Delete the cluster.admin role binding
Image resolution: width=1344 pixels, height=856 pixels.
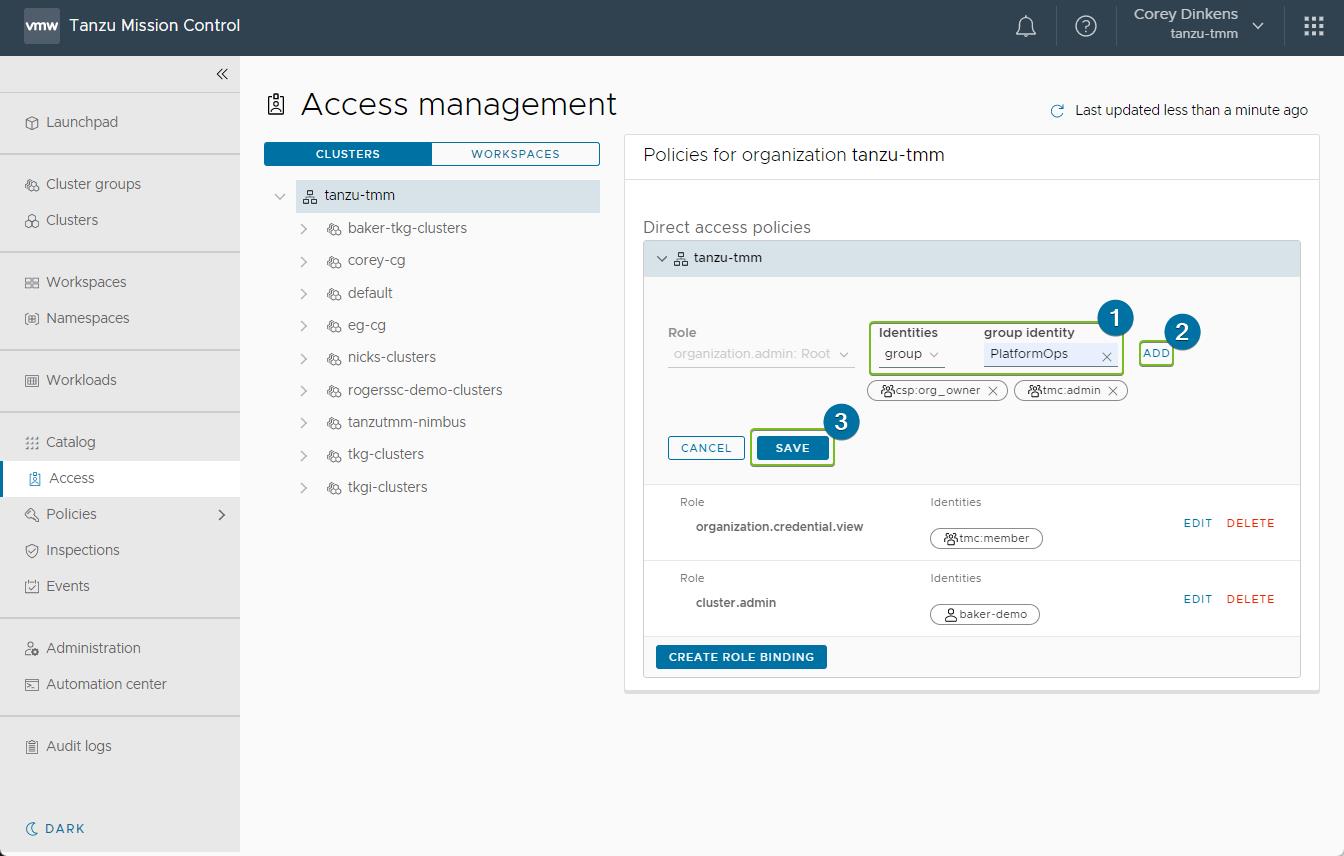[1250, 599]
